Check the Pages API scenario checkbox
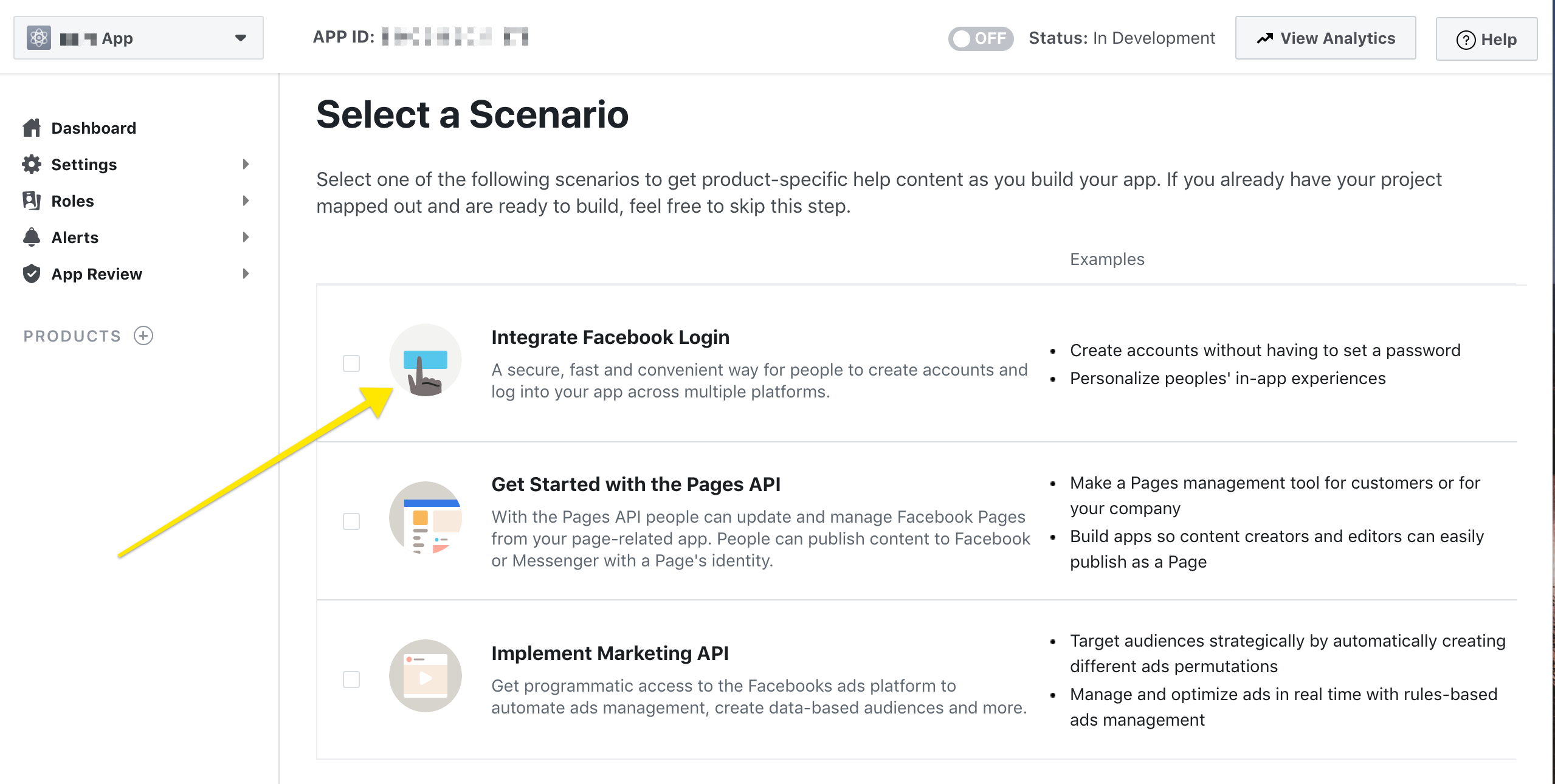 click(x=351, y=521)
